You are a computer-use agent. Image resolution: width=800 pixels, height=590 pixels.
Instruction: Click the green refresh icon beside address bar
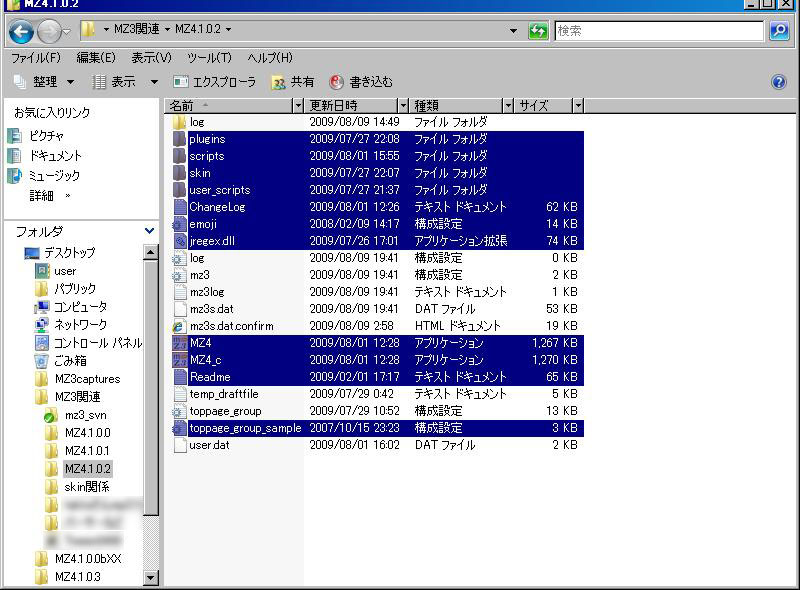[538, 31]
